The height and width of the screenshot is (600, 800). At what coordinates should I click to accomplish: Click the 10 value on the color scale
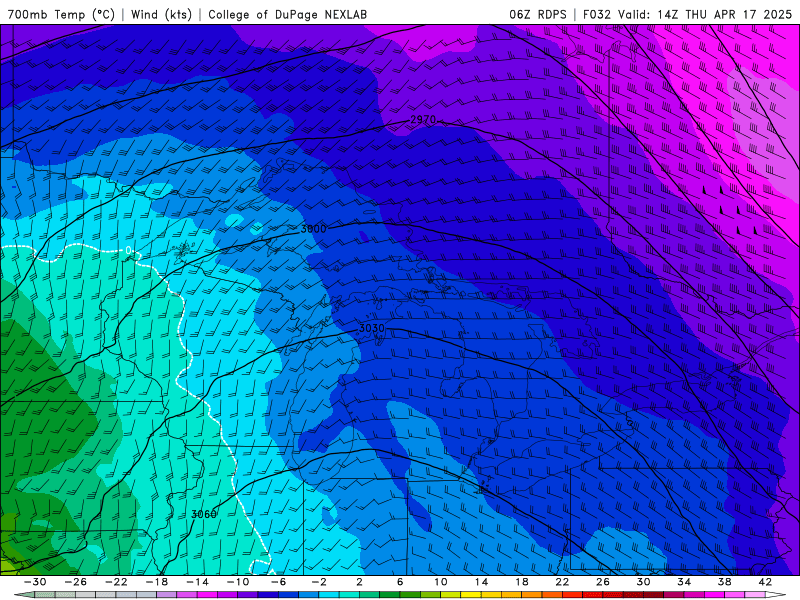pyautogui.click(x=440, y=582)
